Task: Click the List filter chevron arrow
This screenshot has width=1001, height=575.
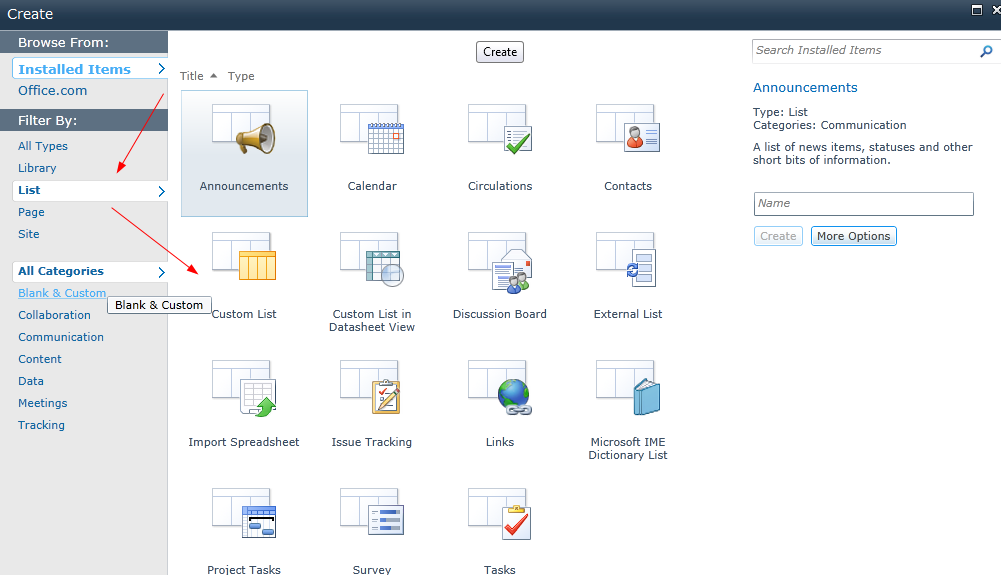Action: (161, 191)
